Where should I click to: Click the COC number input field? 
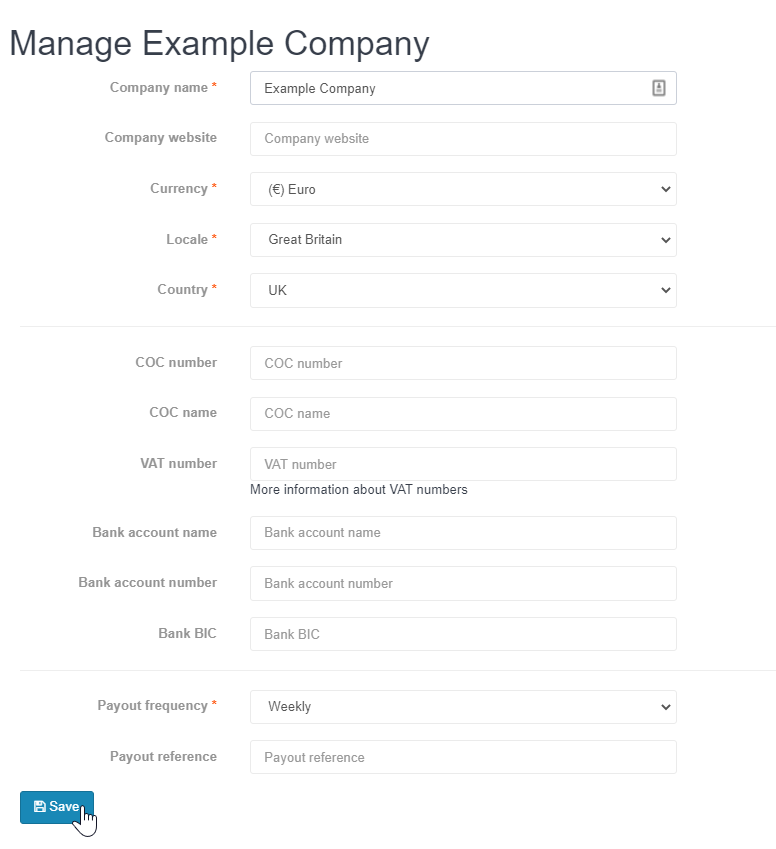point(463,363)
